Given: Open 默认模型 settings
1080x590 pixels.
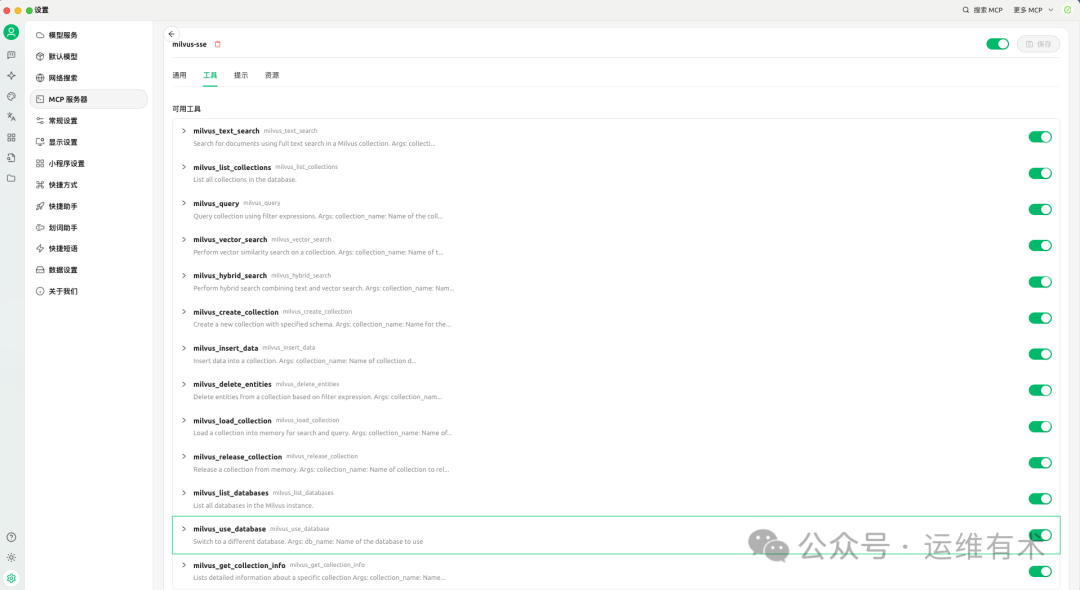Looking at the screenshot, I should coord(89,56).
